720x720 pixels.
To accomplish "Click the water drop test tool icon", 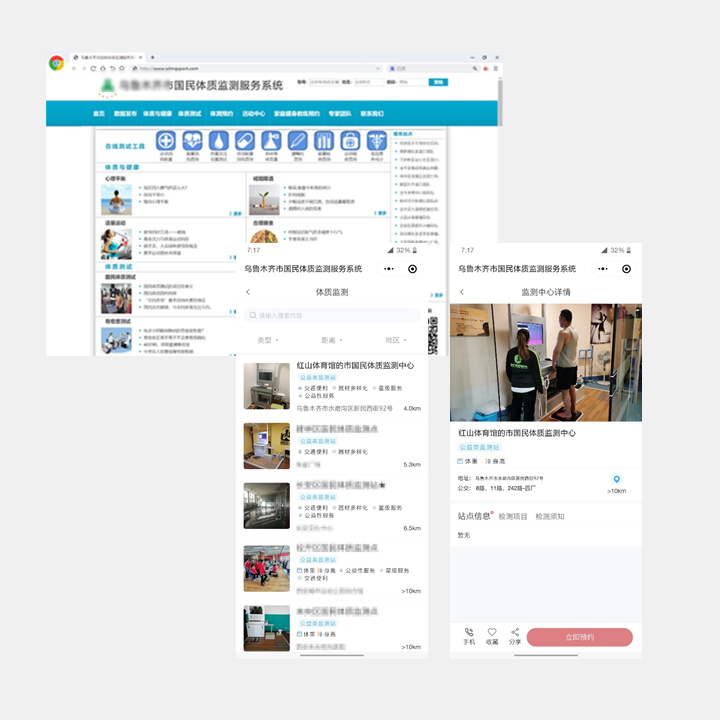I will (x=218, y=141).
